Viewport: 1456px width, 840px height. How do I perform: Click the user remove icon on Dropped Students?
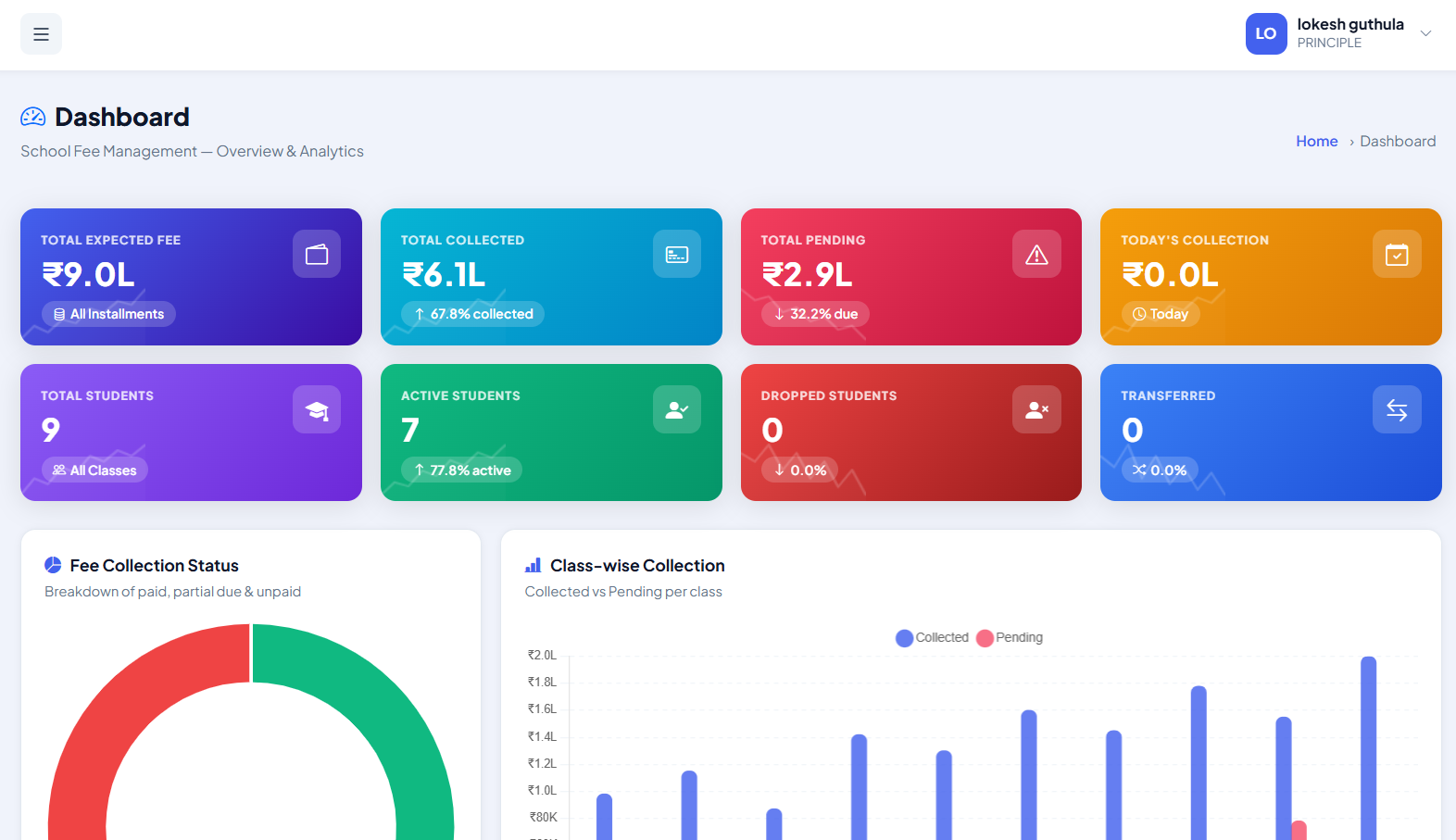pos(1036,409)
